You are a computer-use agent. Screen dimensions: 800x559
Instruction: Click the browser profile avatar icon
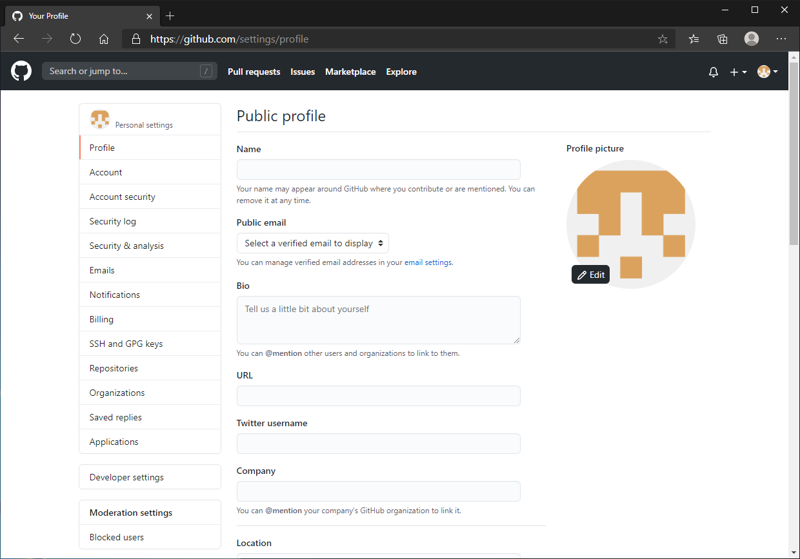[x=751, y=39]
